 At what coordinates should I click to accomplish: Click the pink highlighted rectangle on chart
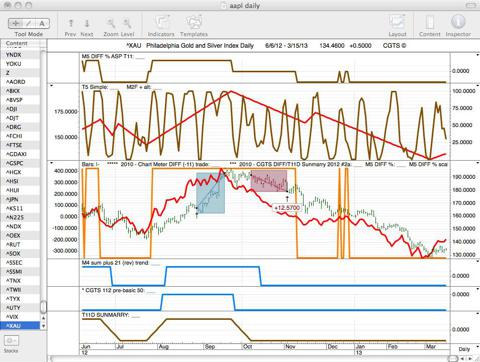(269, 181)
